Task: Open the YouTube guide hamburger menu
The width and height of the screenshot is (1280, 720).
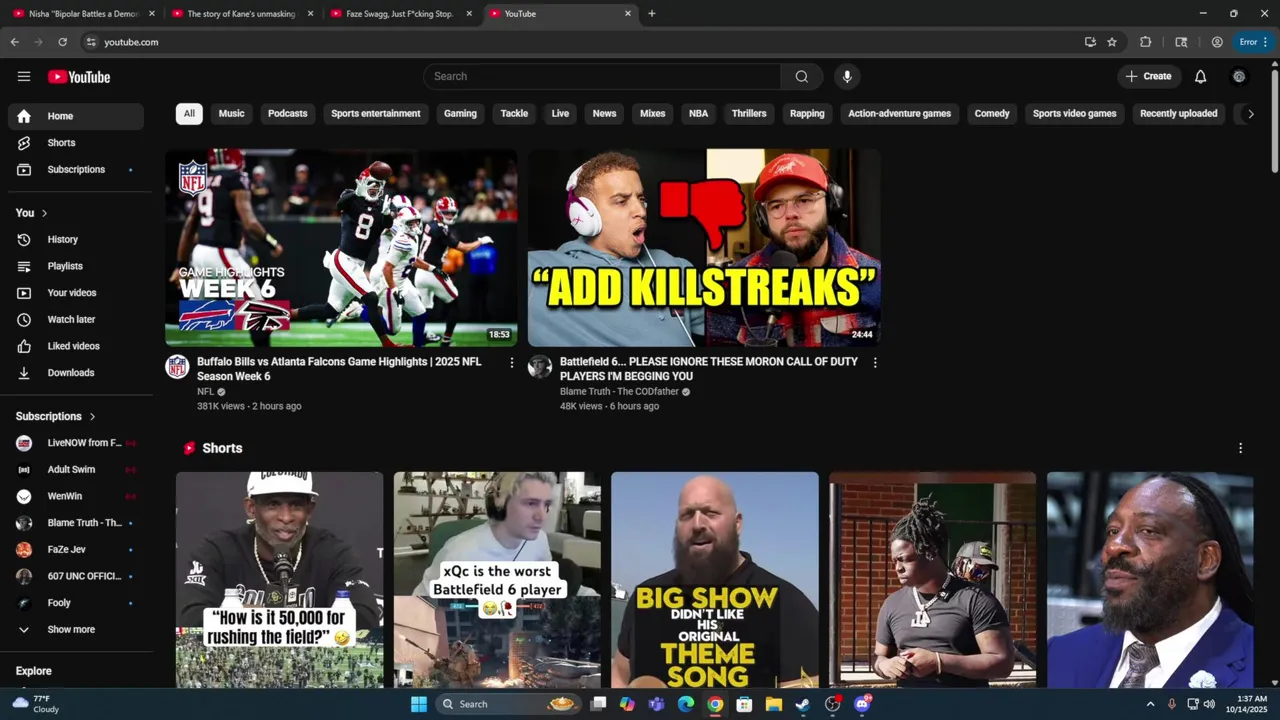Action: (24, 77)
